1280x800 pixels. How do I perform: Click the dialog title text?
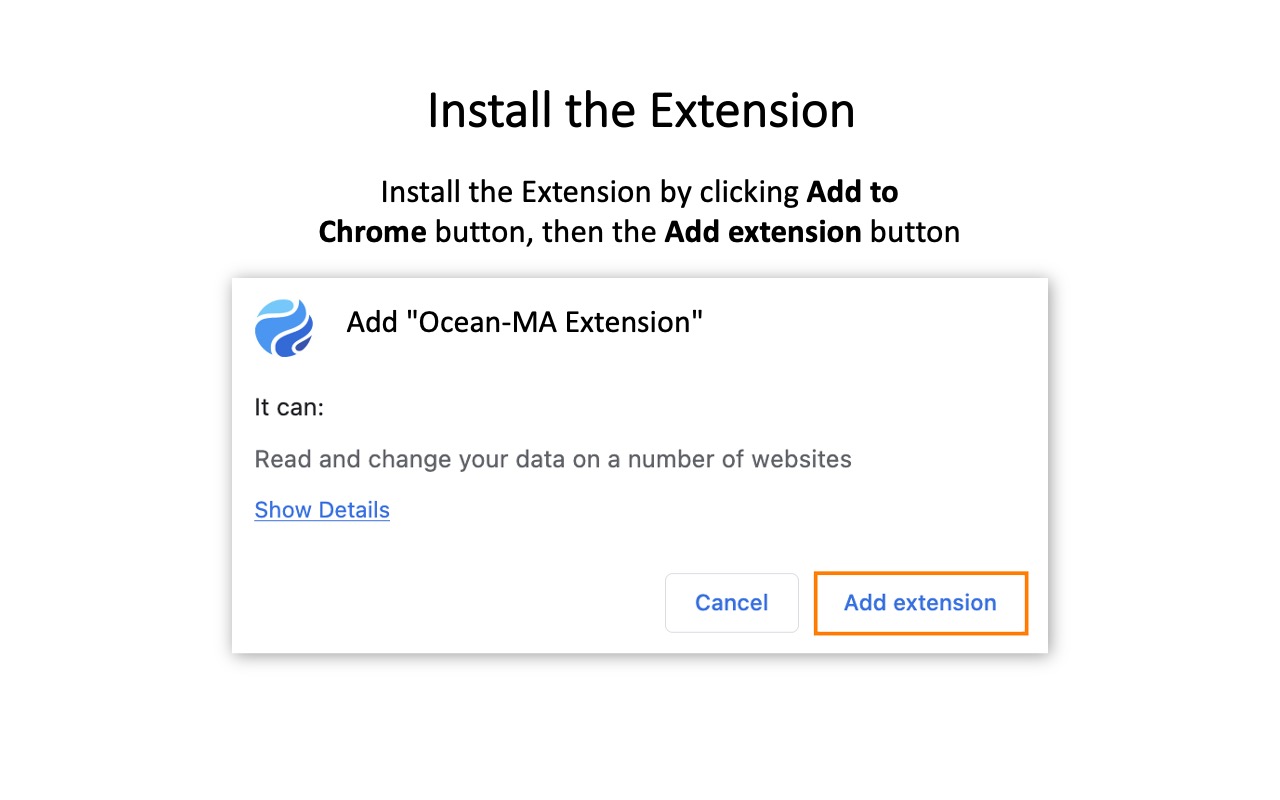[525, 322]
